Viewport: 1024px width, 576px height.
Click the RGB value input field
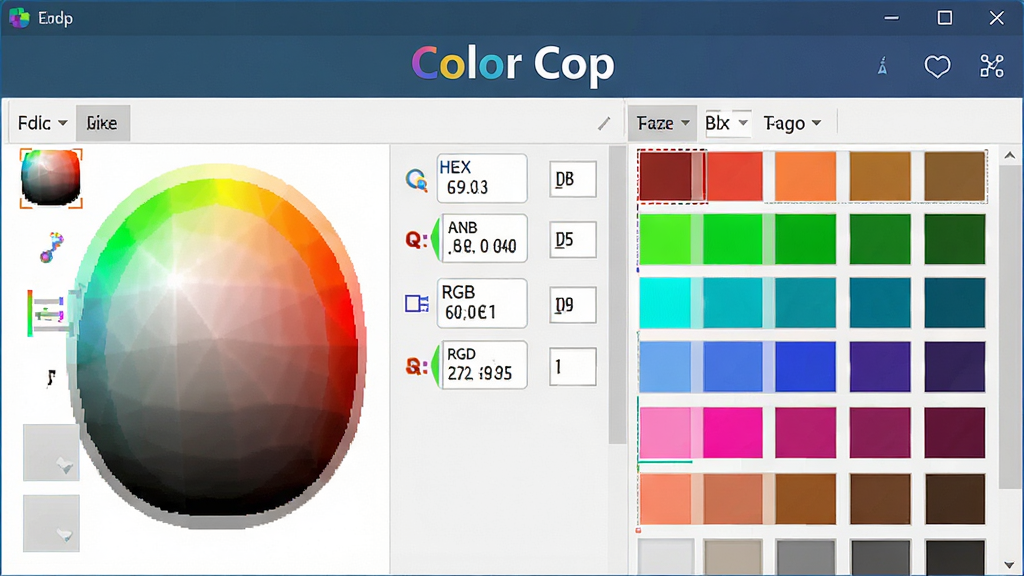[482, 303]
